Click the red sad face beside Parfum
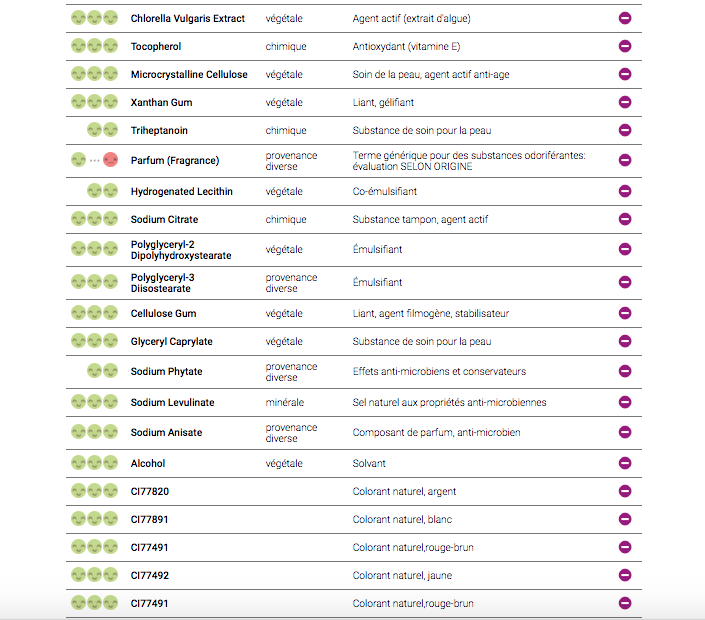705x620 pixels. point(110,160)
